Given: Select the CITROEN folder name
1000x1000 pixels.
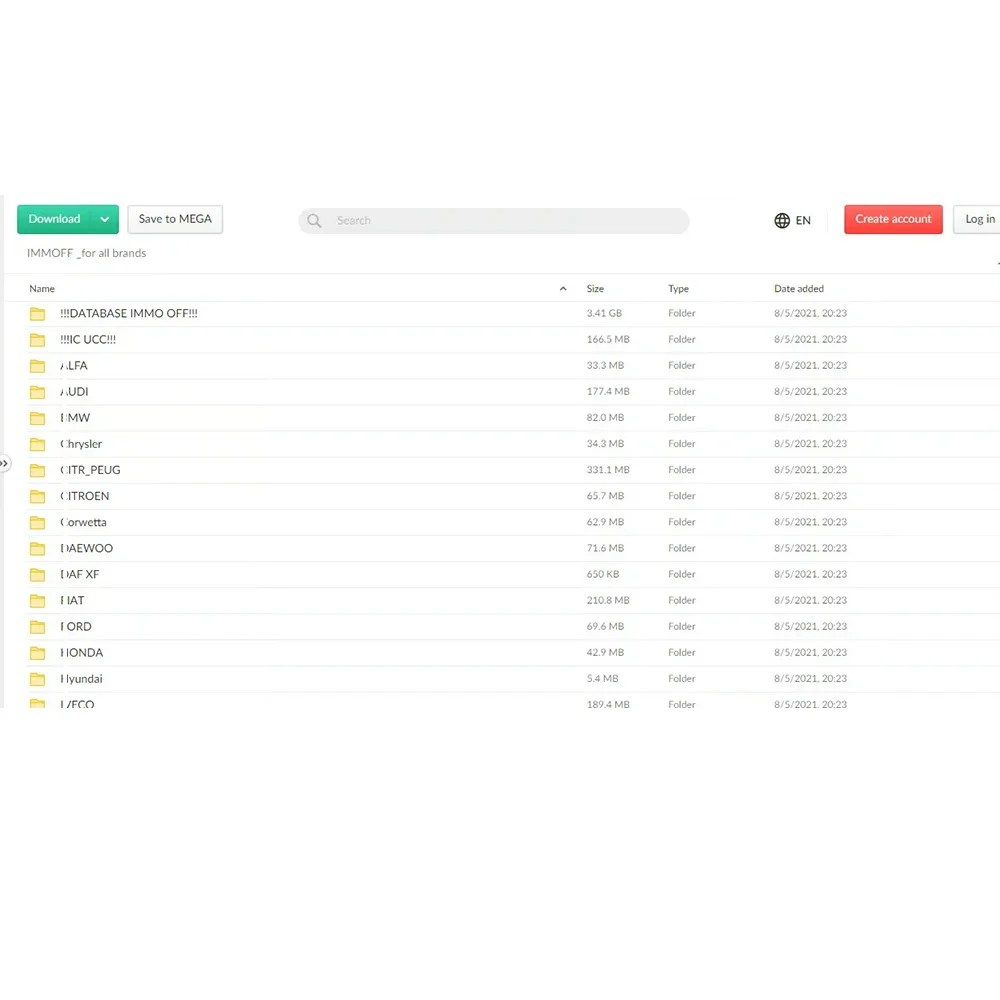Looking at the screenshot, I should coord(85,497).
